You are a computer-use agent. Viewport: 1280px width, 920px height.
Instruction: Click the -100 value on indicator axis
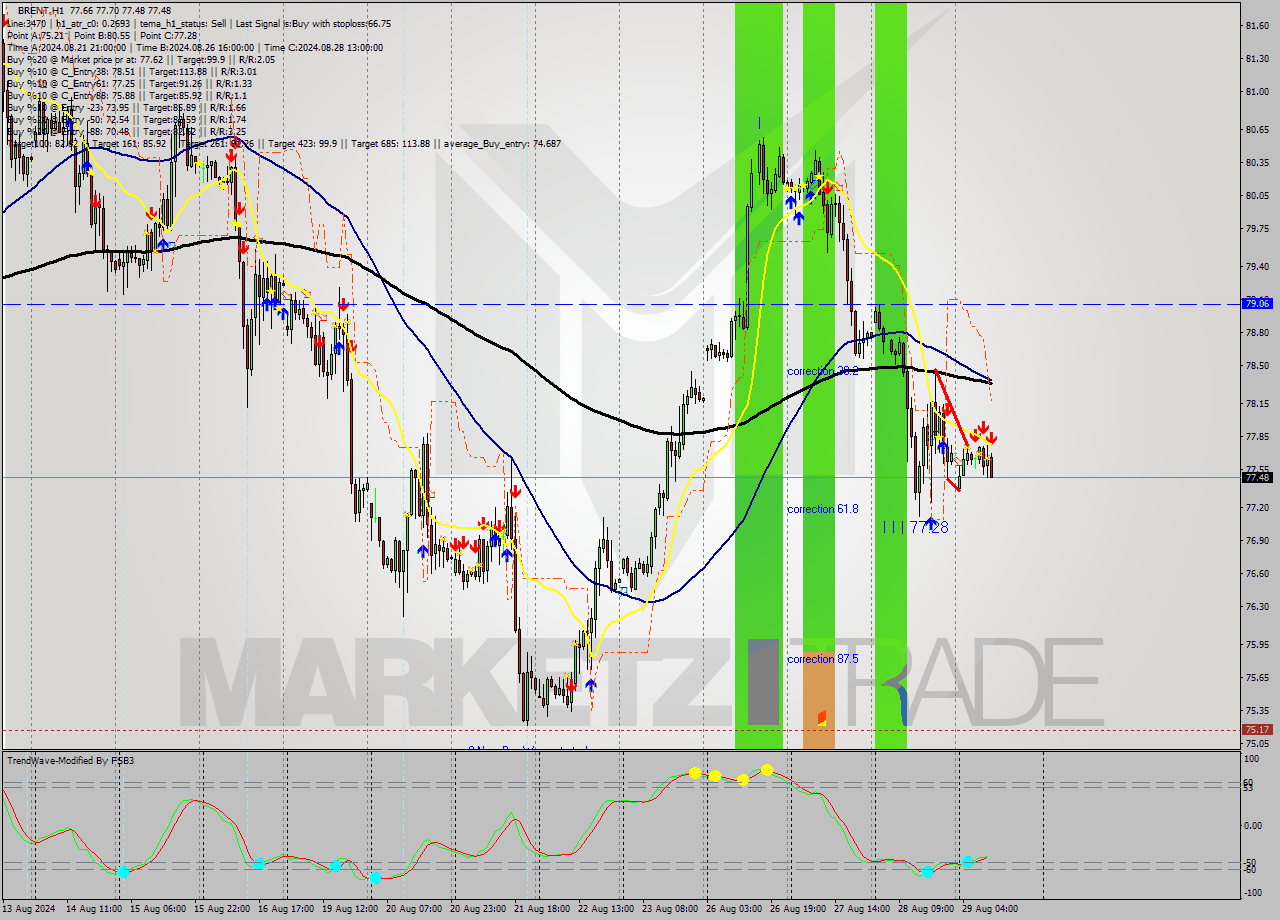(1253, 895)
